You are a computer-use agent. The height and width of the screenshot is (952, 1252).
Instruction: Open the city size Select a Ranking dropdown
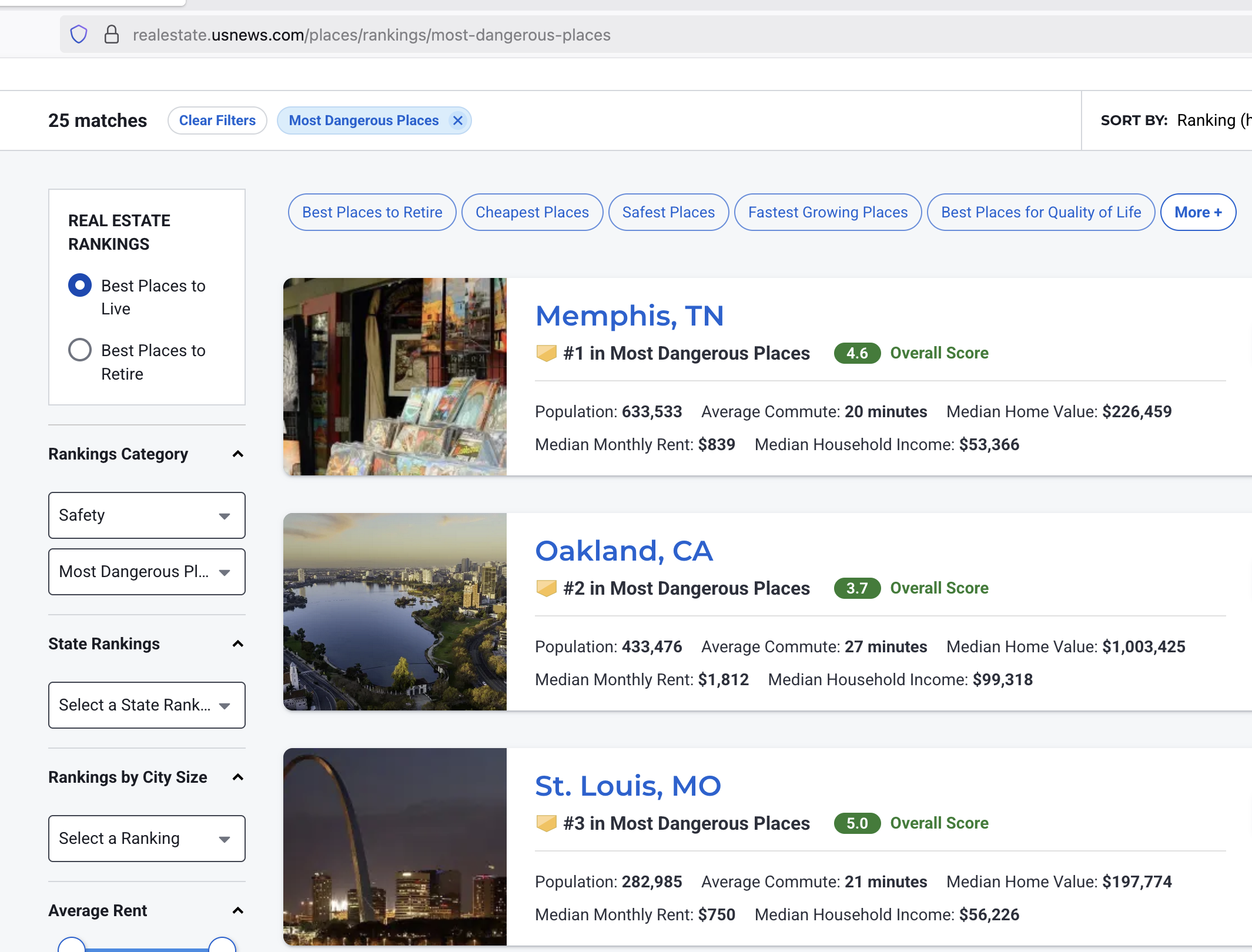point(146,839)
